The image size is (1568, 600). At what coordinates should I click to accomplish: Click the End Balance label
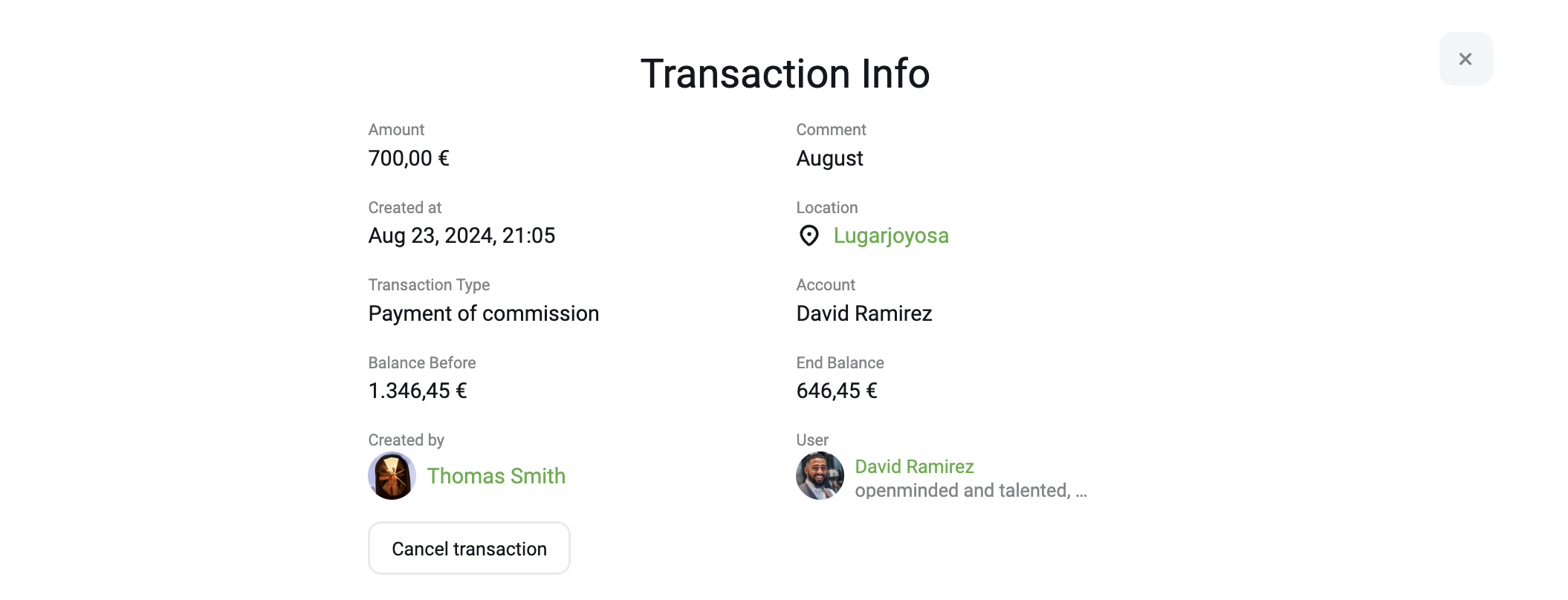point(840,362)
